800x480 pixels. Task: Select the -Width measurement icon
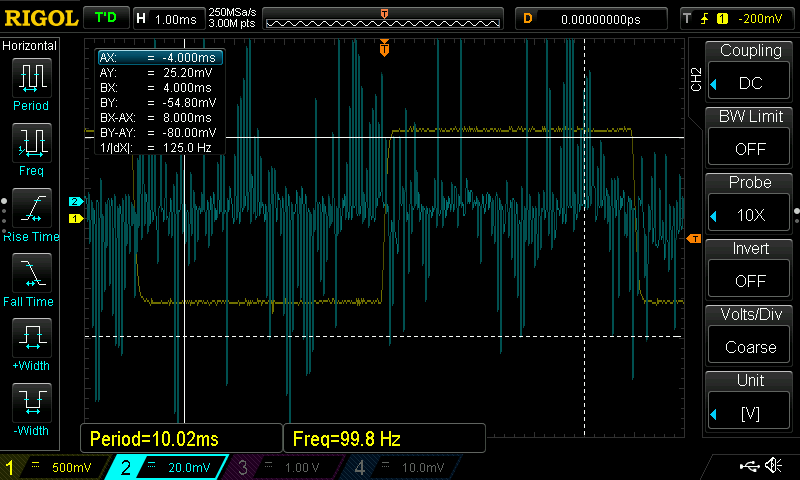tap(32, 402)
